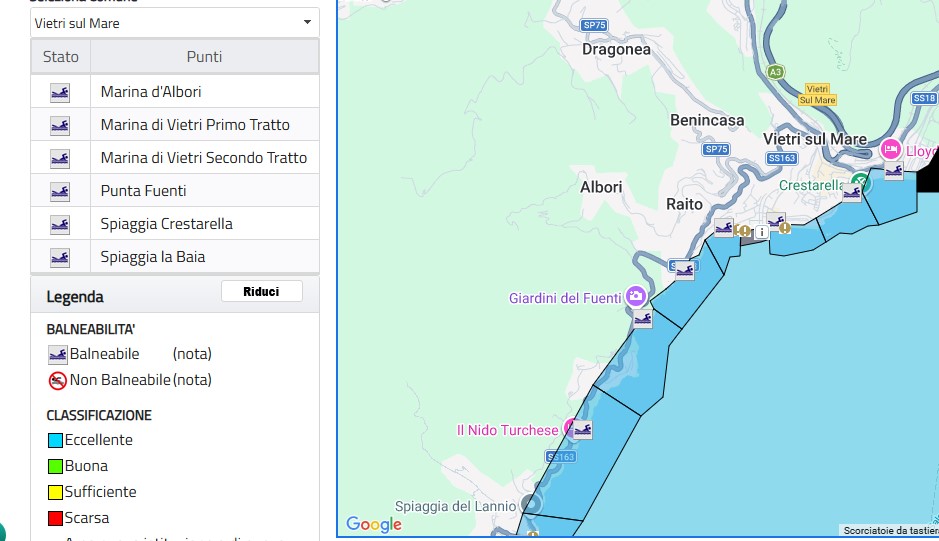Click the red Scarsa color swatch
This screenshot has width=939, height=541.
pos(55,518)
